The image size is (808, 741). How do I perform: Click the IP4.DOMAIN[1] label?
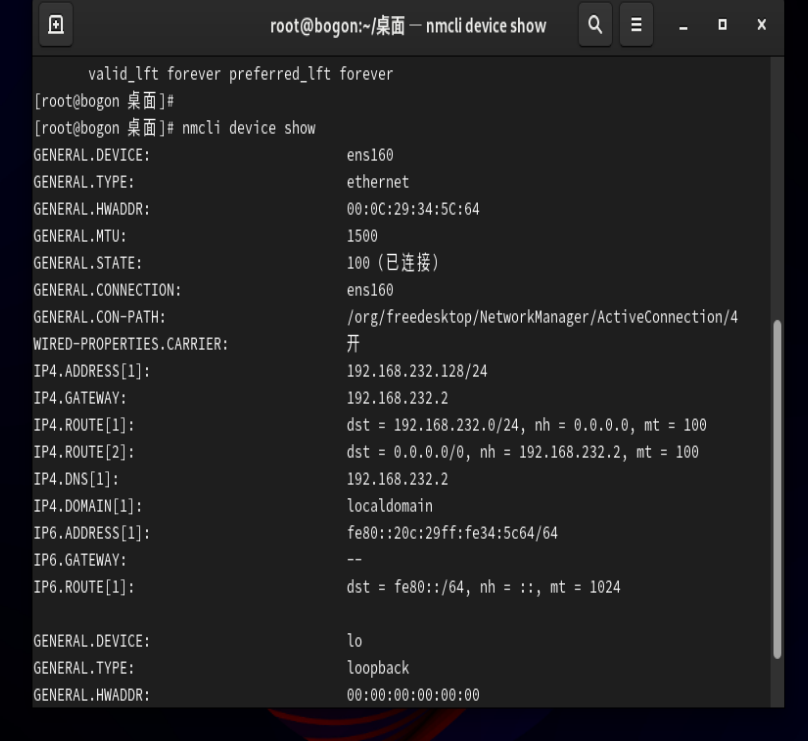pyautogui.click(x=88, y=506)
